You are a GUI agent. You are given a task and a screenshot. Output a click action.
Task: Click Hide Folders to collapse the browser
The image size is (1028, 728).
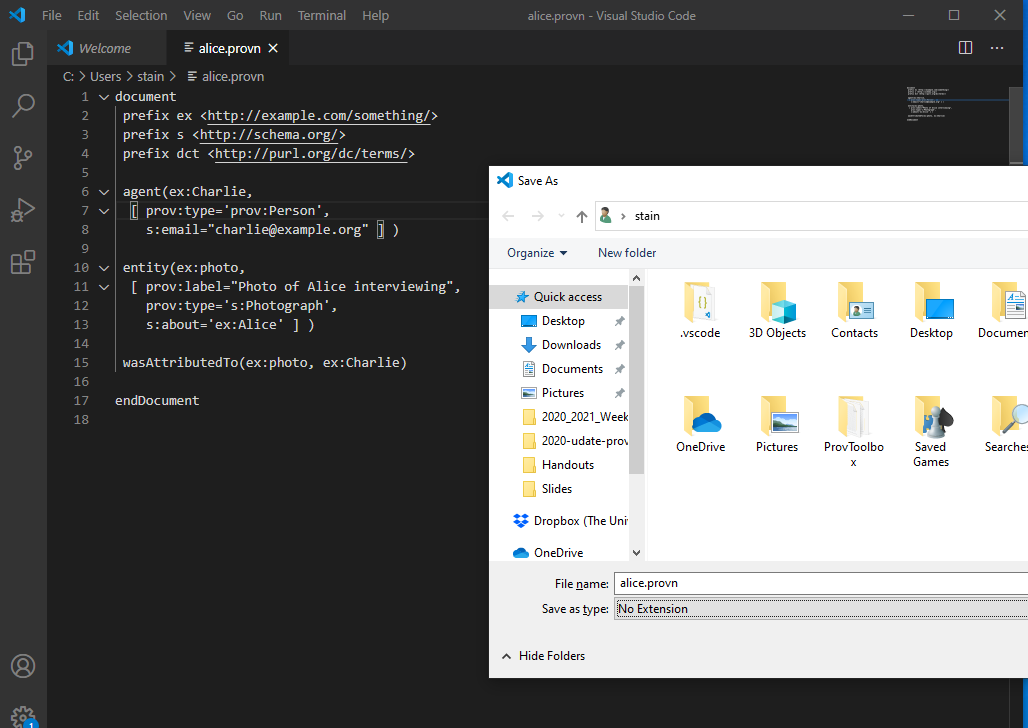(544, 656)
